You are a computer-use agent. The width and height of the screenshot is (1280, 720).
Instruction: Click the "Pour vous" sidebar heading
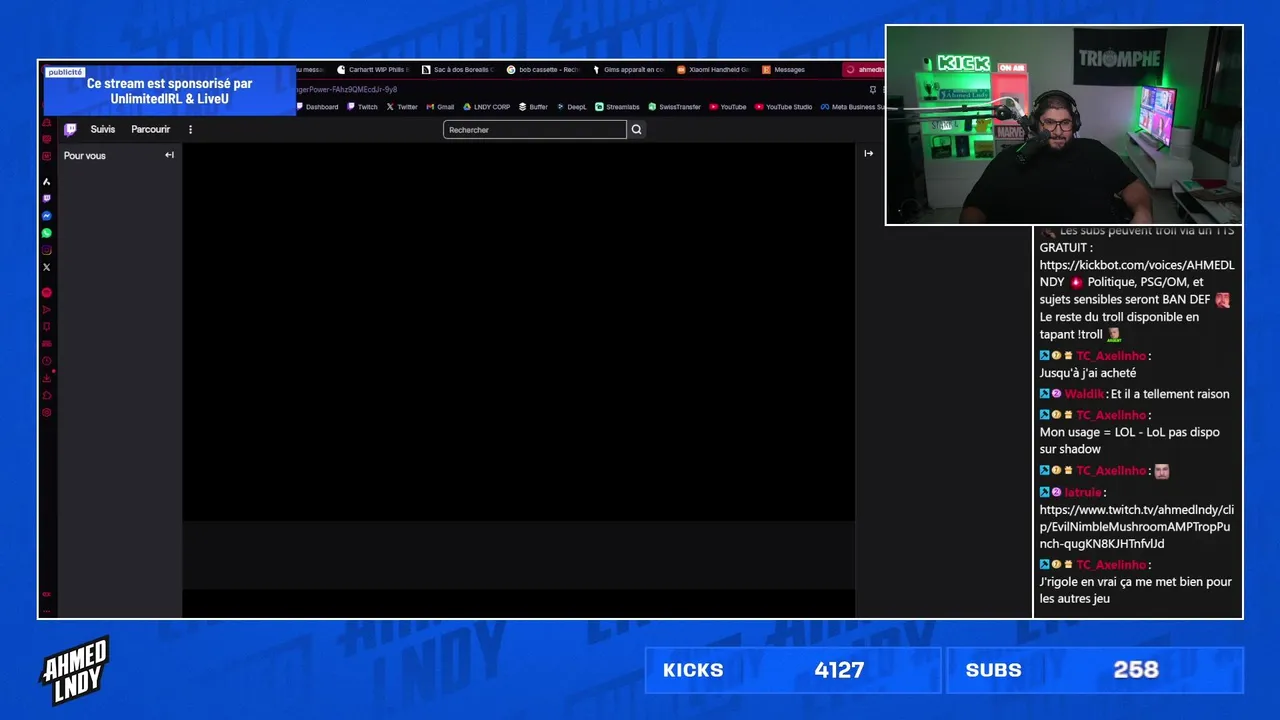85,156
